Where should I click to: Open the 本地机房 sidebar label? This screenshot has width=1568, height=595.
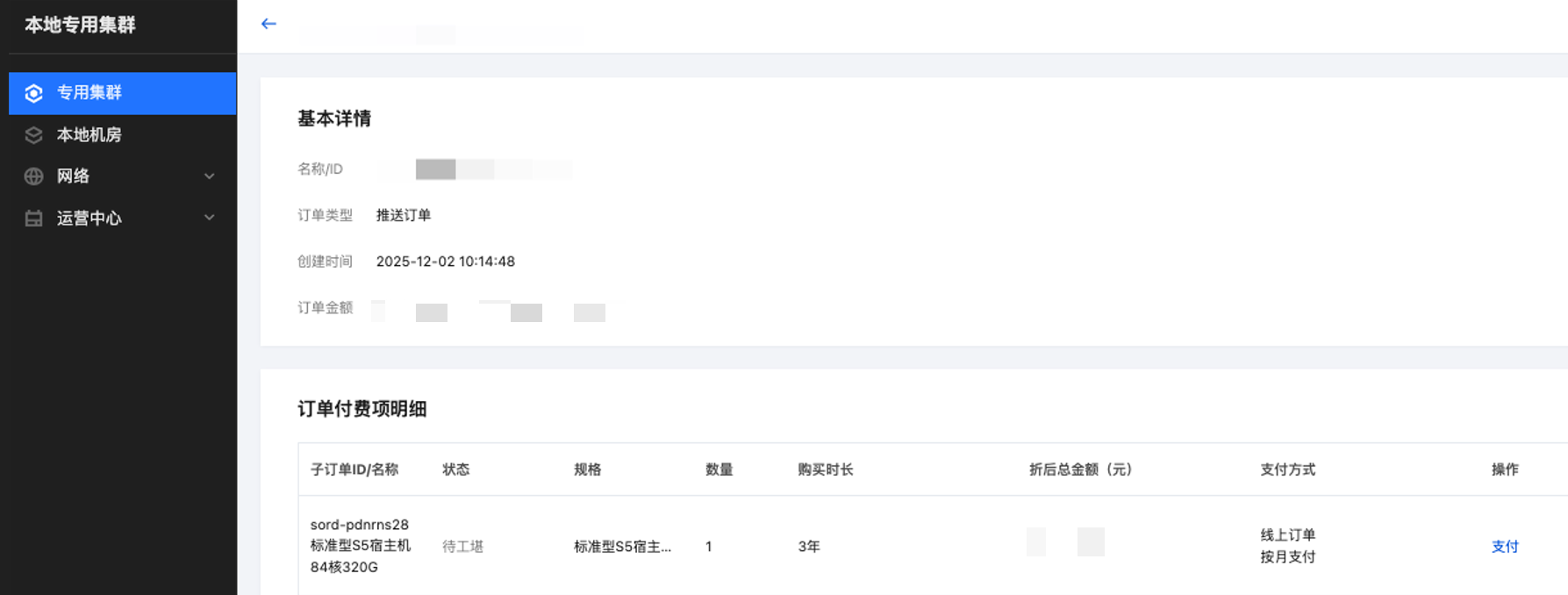pyautogui.click(x=89, y=135)
